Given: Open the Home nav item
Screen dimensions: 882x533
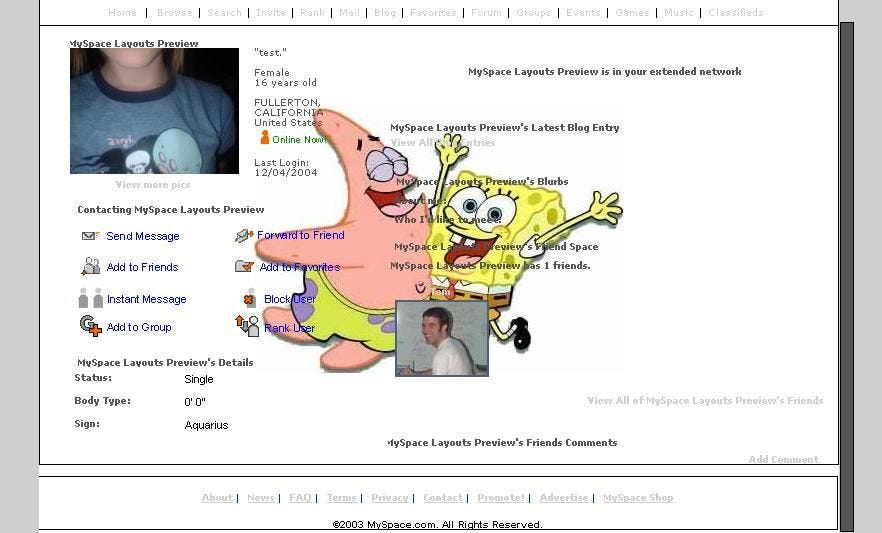Looking at the screenshot, I should [122, 12].
